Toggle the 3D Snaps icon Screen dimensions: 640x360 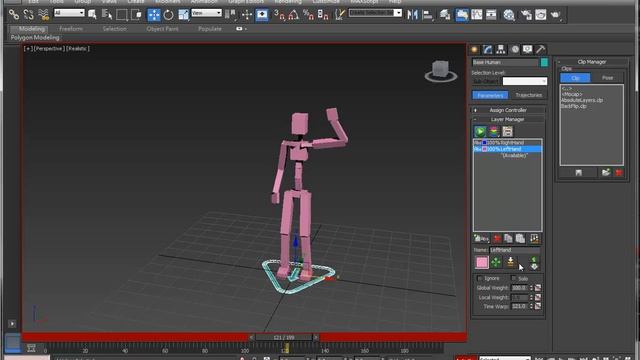(x=279, y=15)
